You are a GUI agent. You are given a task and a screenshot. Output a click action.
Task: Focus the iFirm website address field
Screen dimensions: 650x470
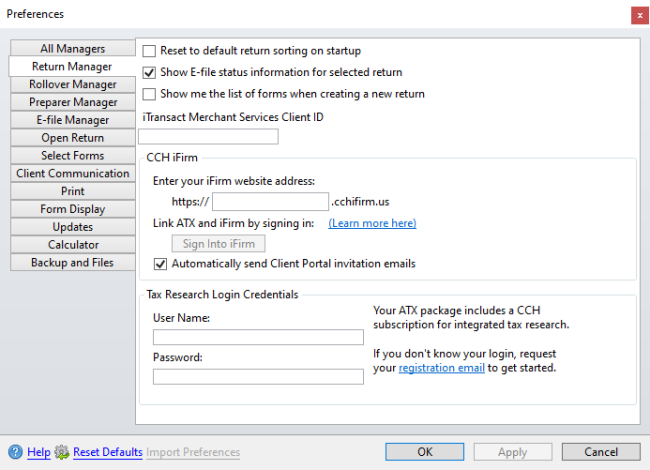(270, 201)
